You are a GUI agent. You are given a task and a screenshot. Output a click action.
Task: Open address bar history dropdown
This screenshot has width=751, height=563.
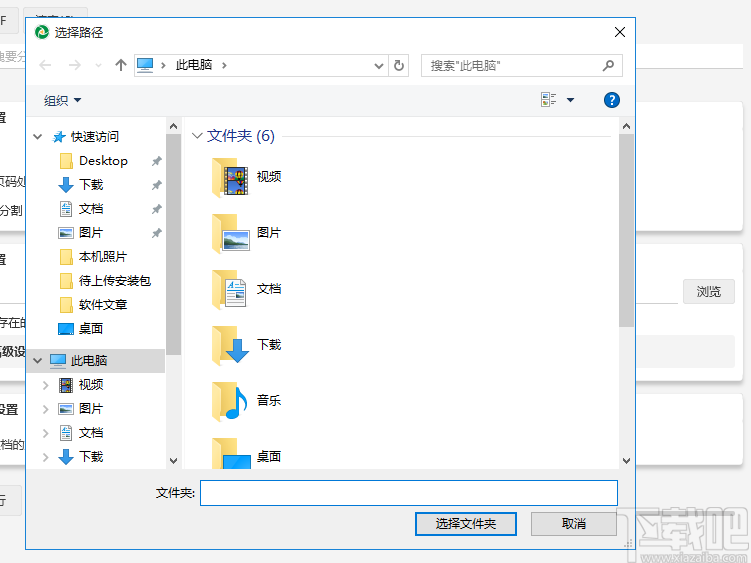pyautogui.click(x=379, y=66)
